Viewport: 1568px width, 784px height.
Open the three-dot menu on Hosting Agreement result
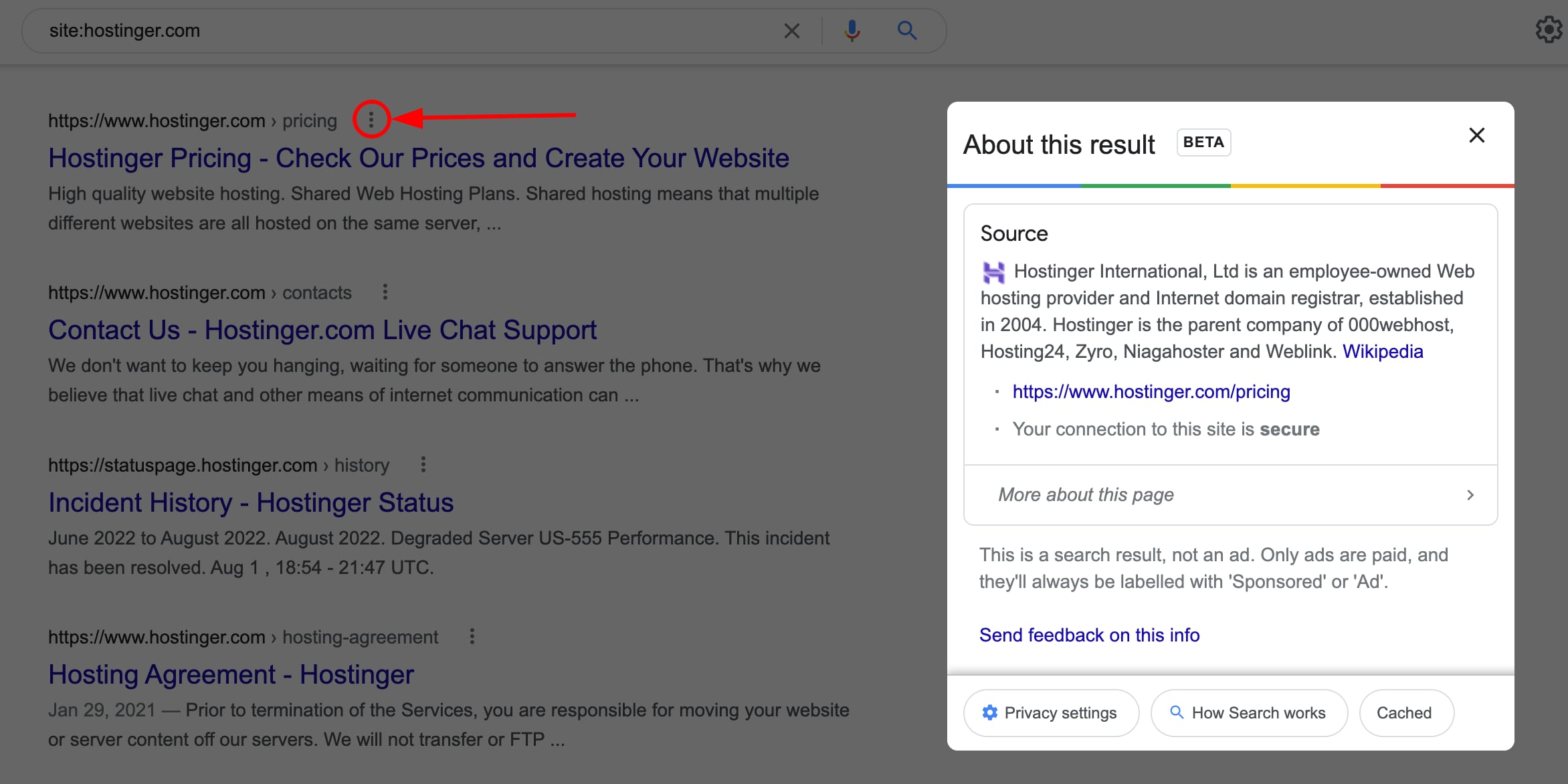(x=472, y=637)
